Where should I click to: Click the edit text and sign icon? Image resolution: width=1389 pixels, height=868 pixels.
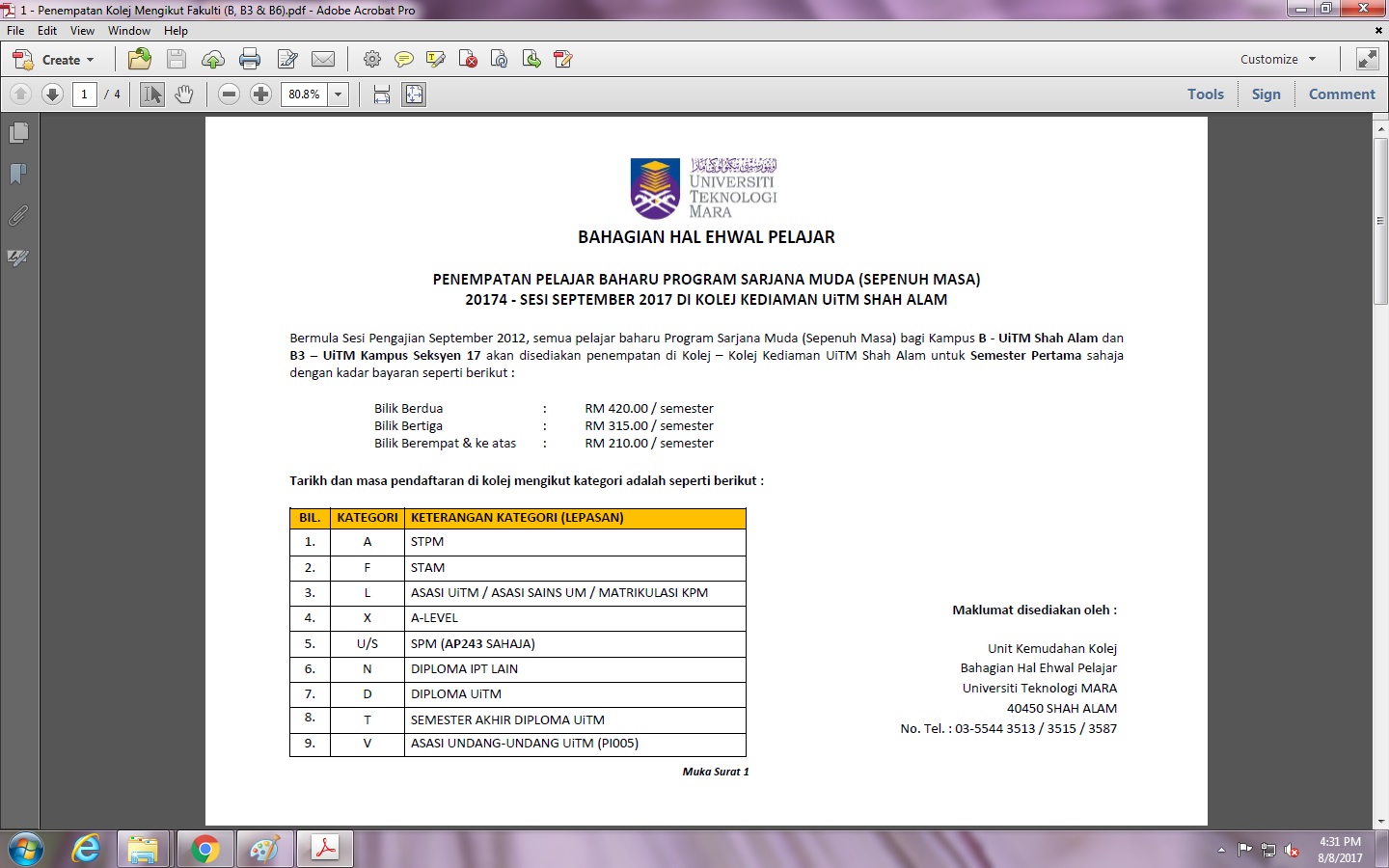pyautogui.click(x=287, y=59)
